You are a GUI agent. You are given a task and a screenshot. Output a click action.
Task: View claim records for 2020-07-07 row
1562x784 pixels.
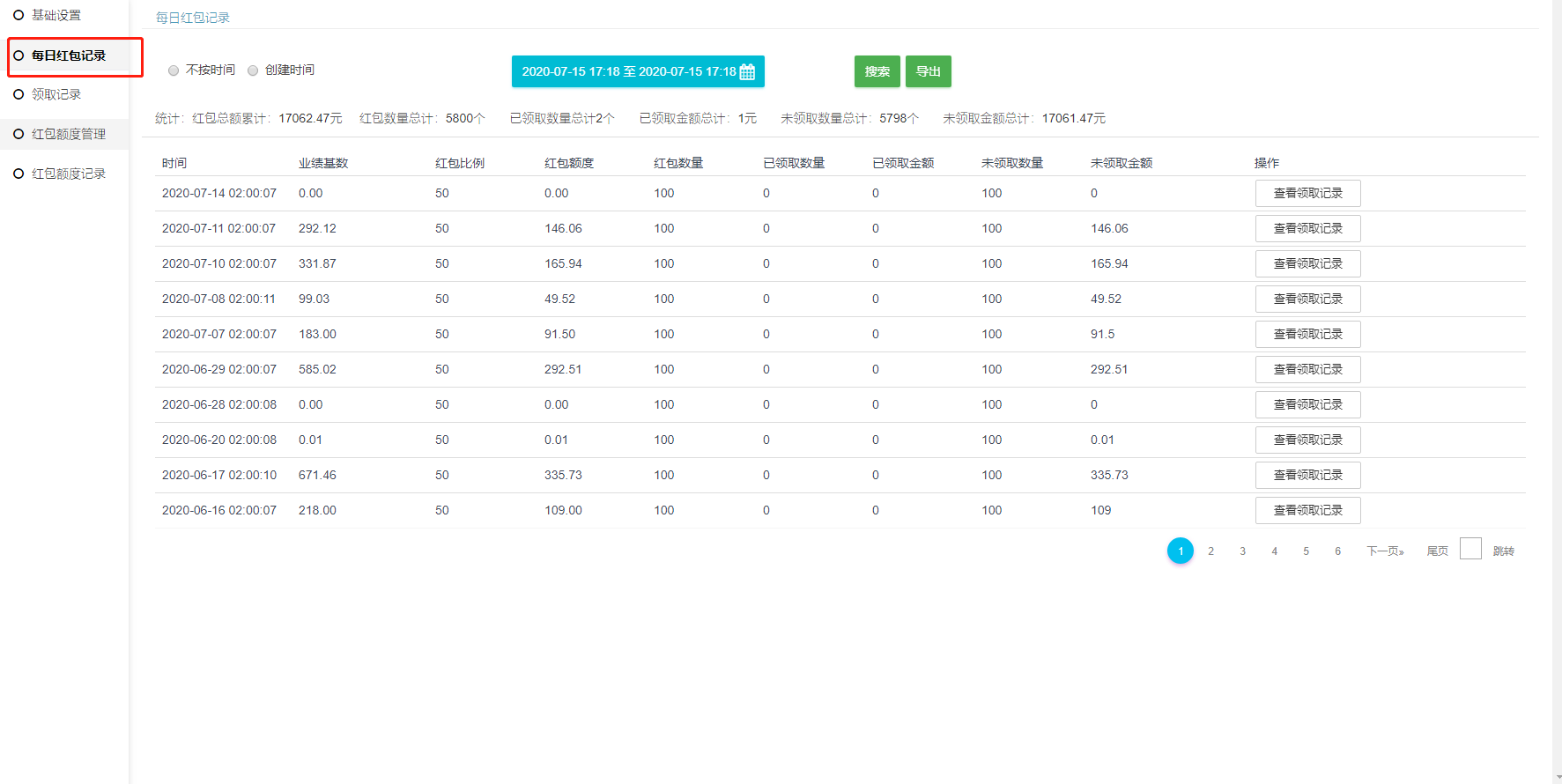click(1307, 334)
